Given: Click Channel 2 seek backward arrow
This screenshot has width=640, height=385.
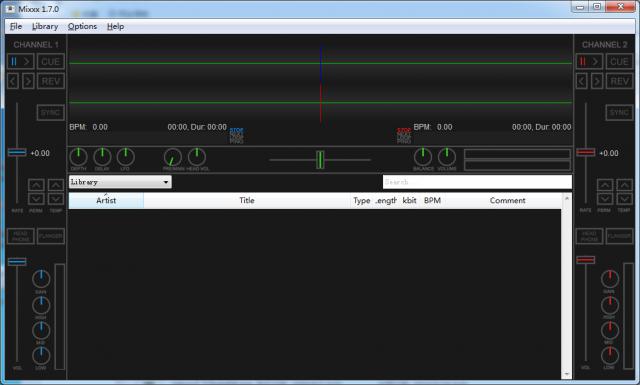Looking at the screenshot, I should pos(582,81).
